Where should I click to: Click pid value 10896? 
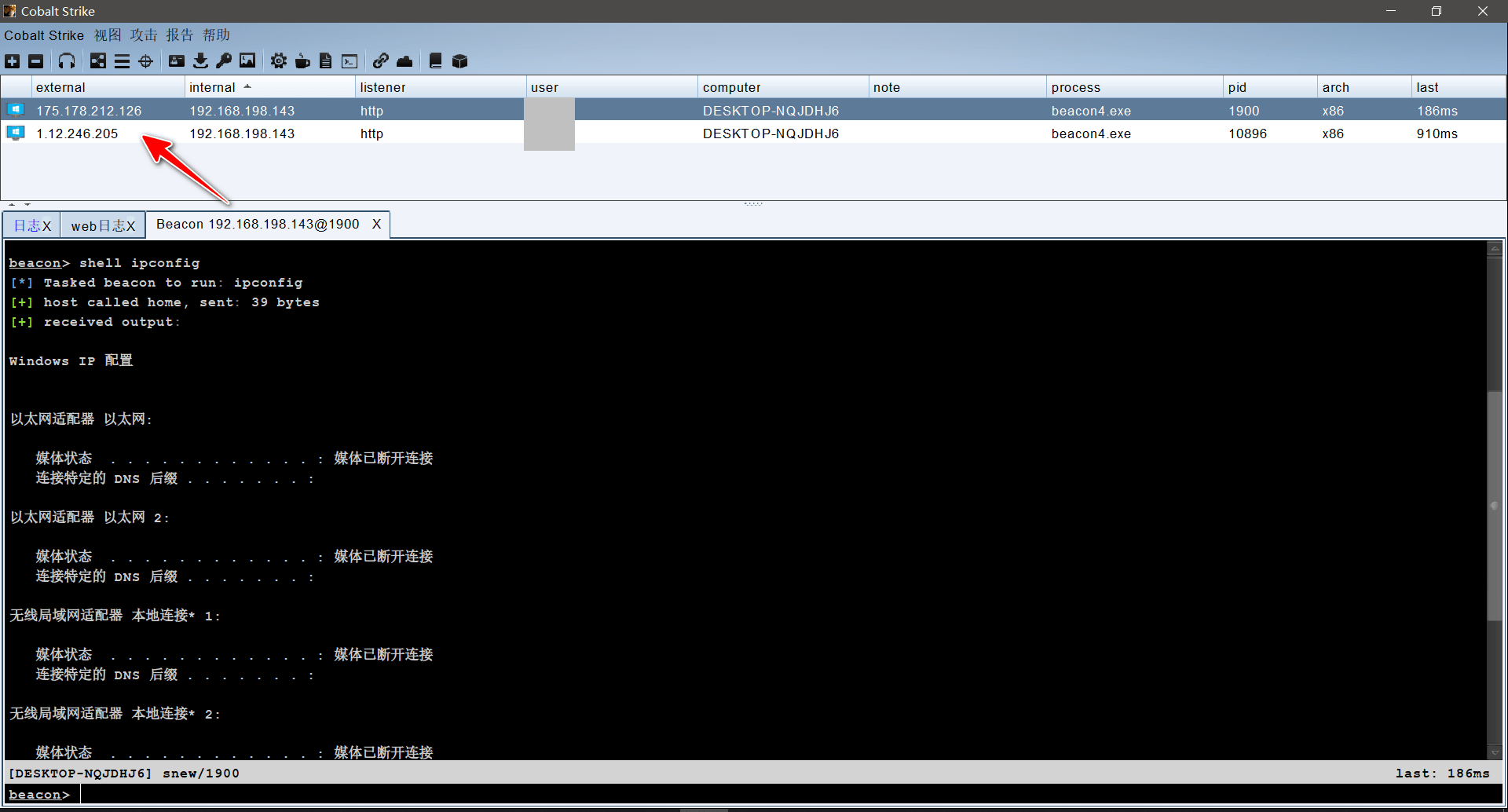pos(1247,134)
